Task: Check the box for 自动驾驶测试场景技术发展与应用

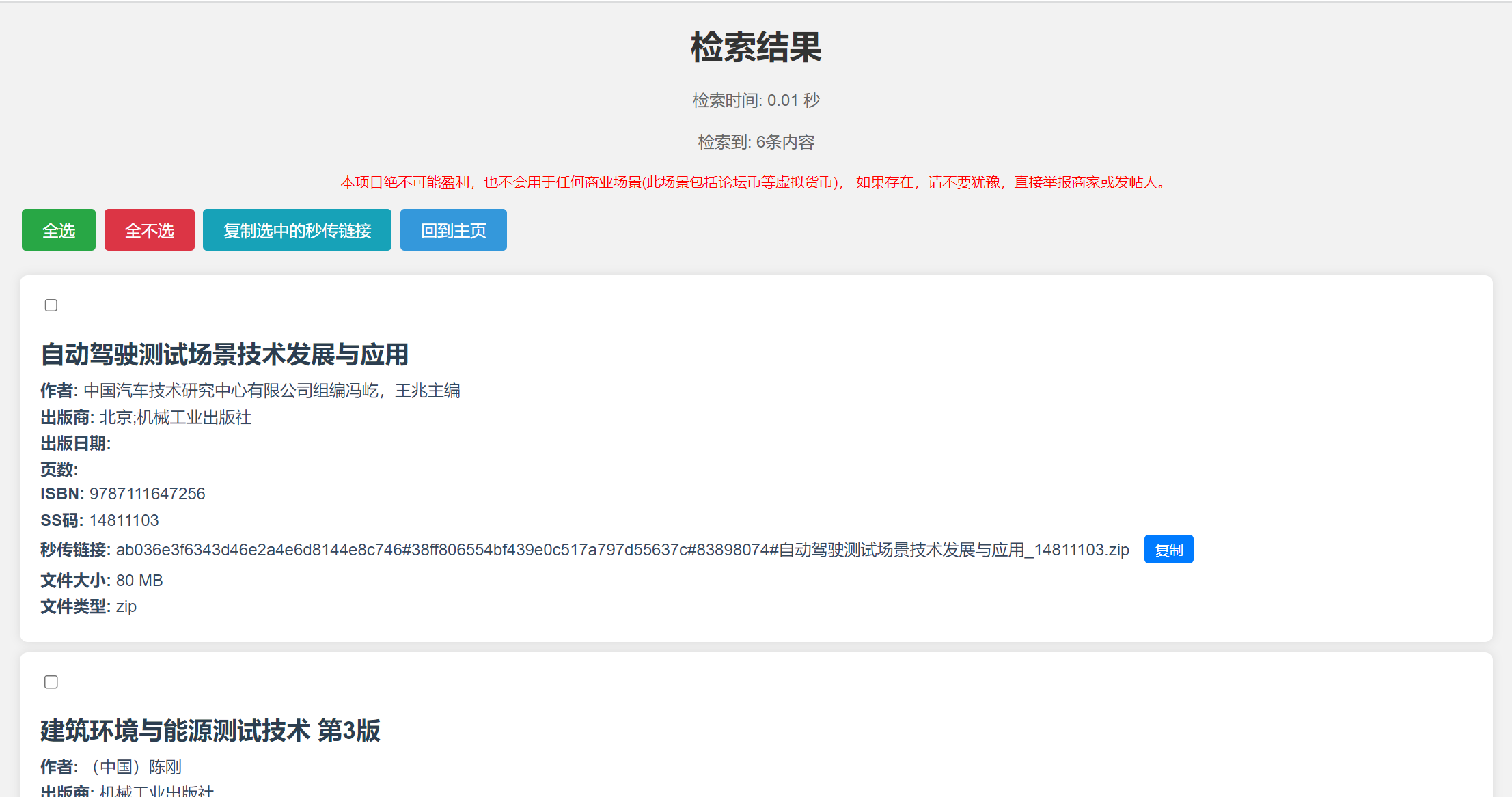Action: click(51, 305)
